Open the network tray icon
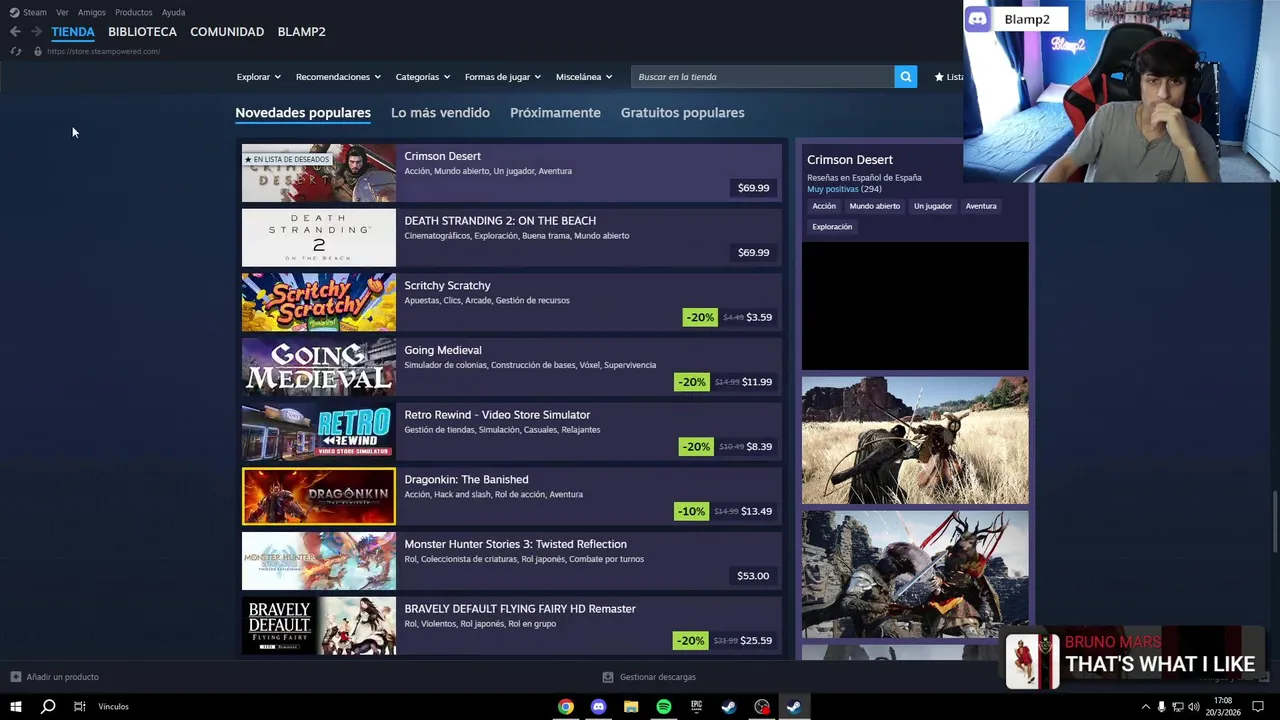Viewport: 1280px width, 720px height. tap(1178, 706)
